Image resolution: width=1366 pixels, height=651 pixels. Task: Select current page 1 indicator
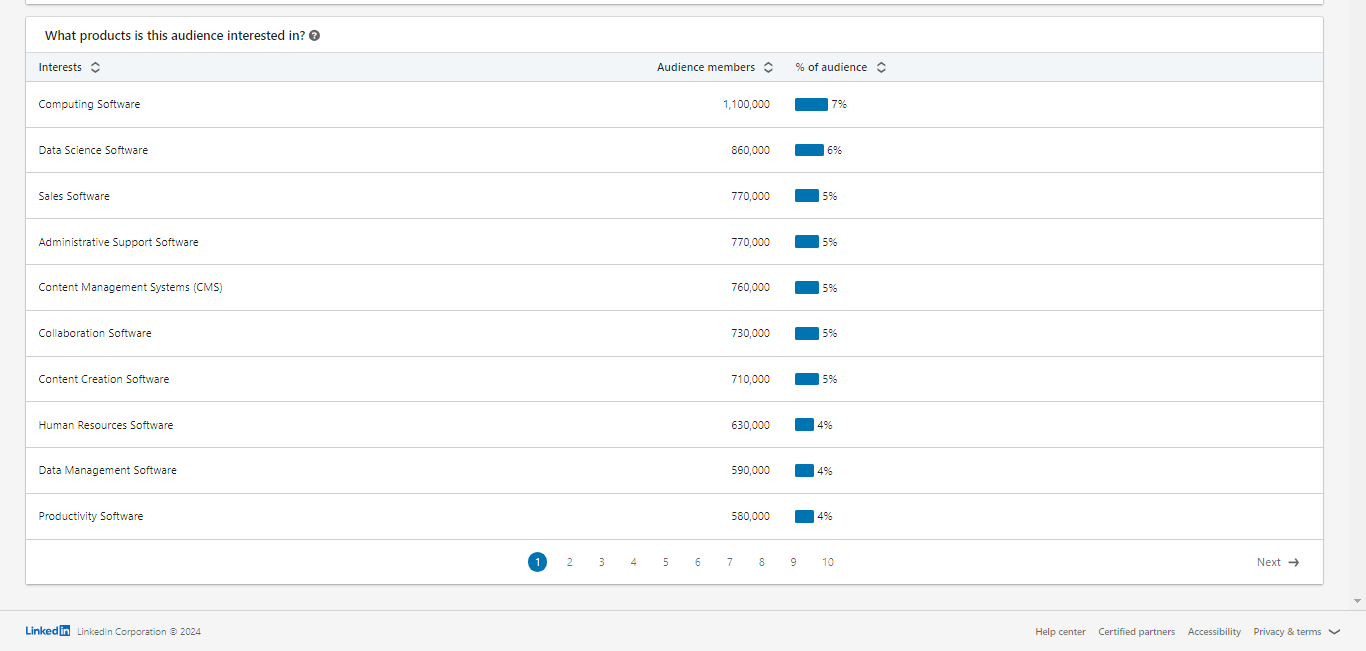pyautogui.click(x=537, y=562)
